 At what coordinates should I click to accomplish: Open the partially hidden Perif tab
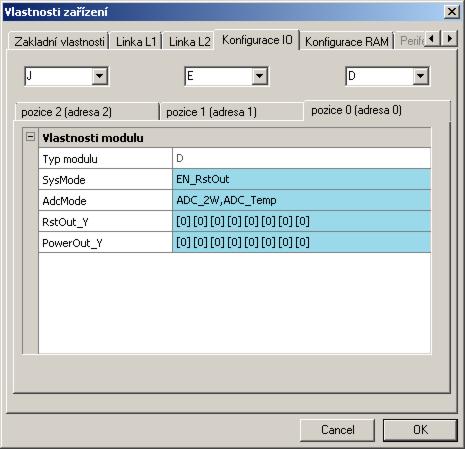[411, 41]
